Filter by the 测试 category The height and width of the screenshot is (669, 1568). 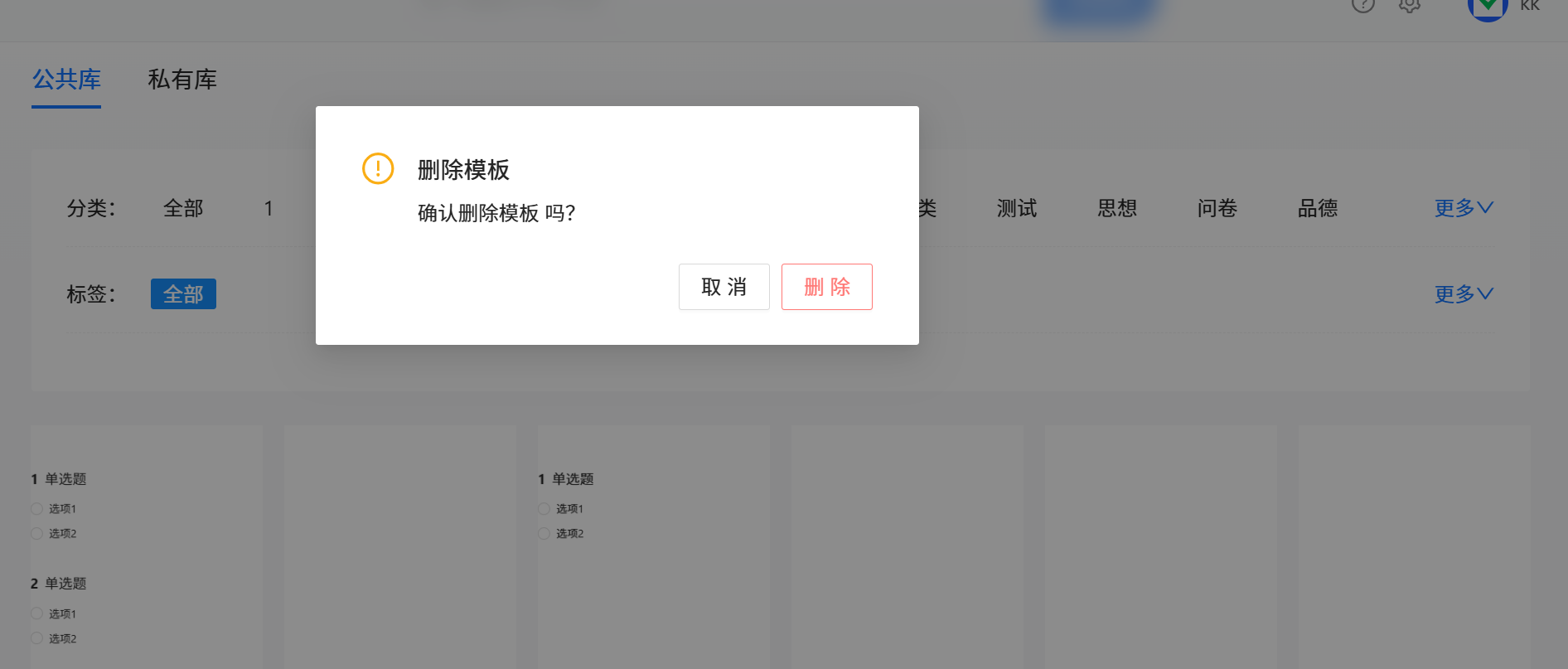[1017, 208]
